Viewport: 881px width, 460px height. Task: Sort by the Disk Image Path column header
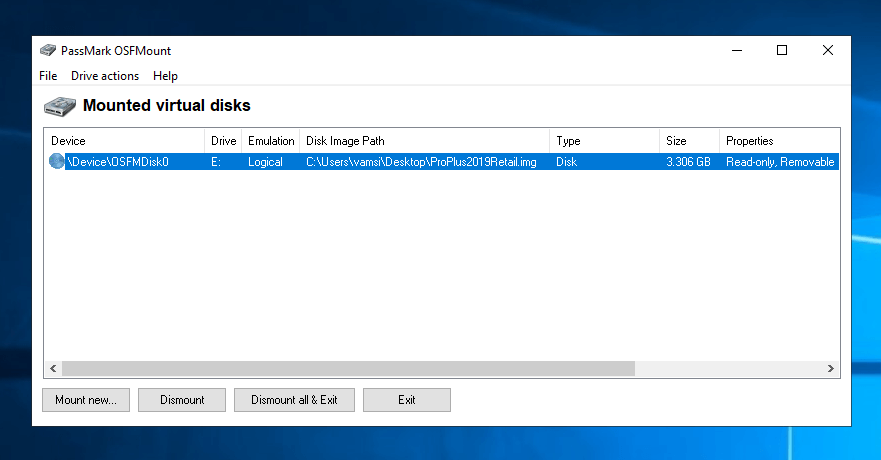(424, 140)
